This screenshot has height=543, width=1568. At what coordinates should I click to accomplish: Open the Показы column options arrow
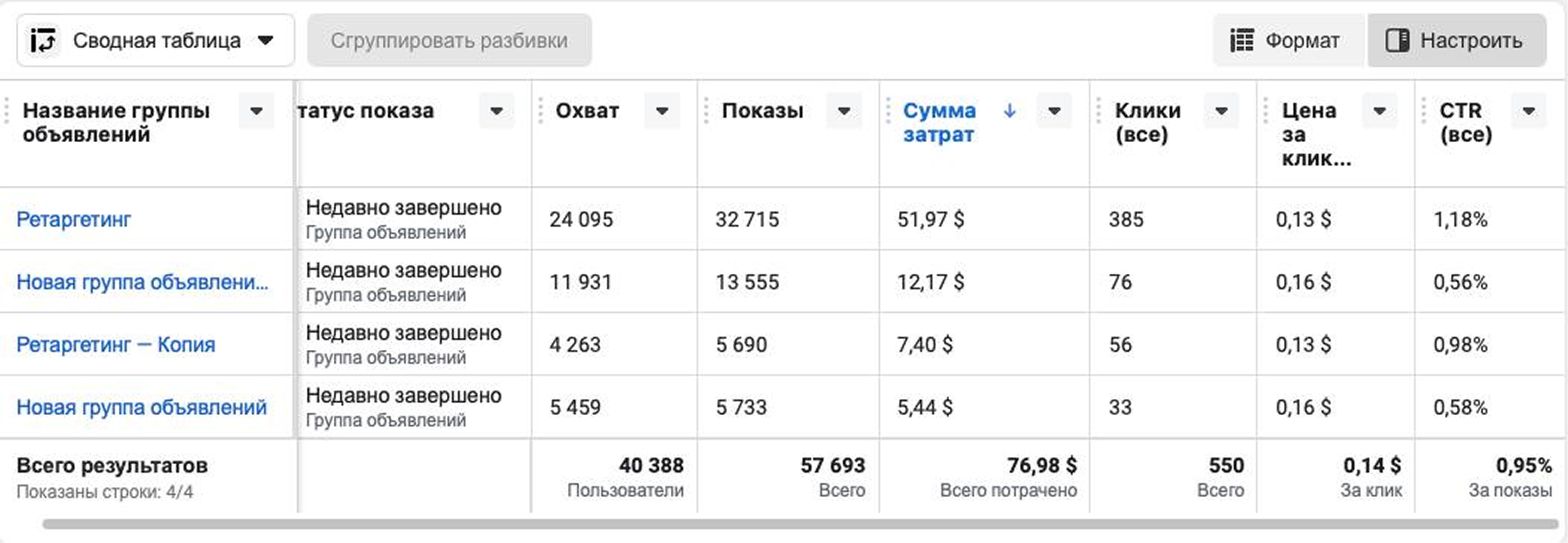tap(844, 111)
